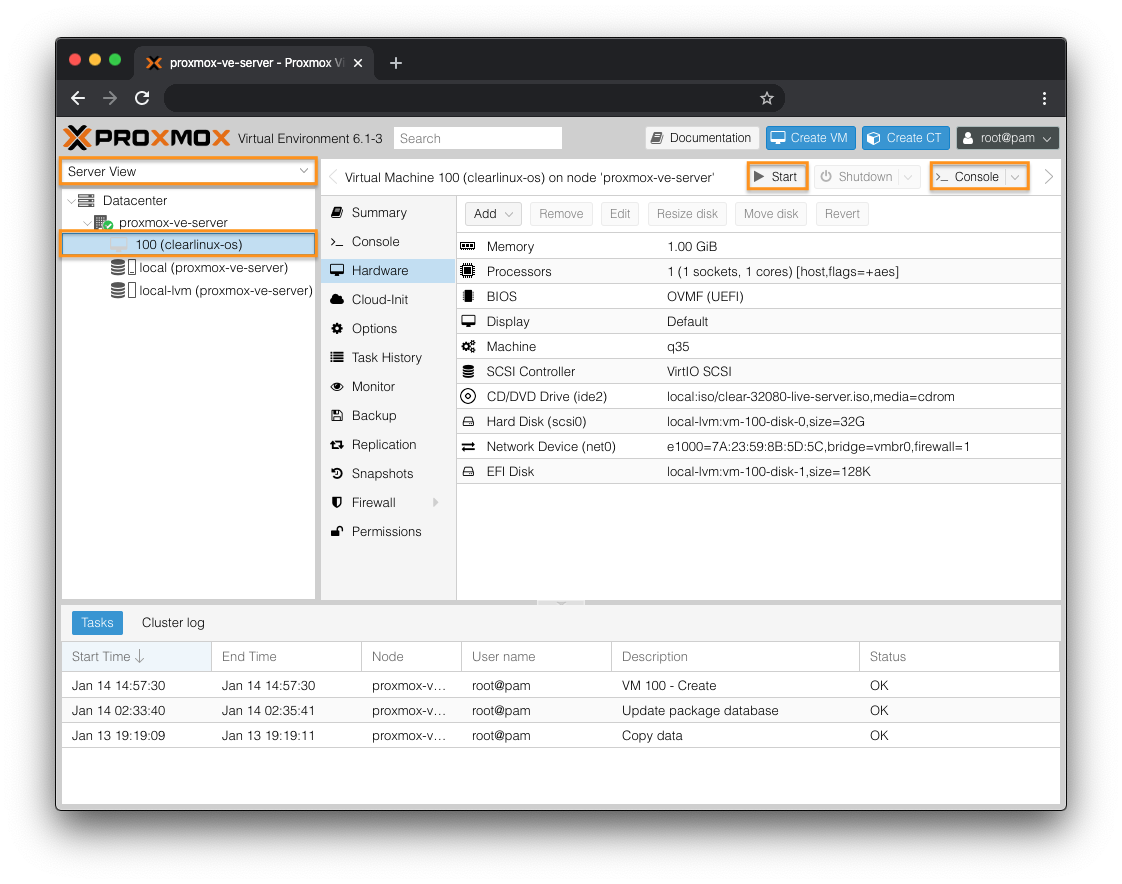Open Documentation
Viewport: 1122px width, 884px height.
[702, 138]
